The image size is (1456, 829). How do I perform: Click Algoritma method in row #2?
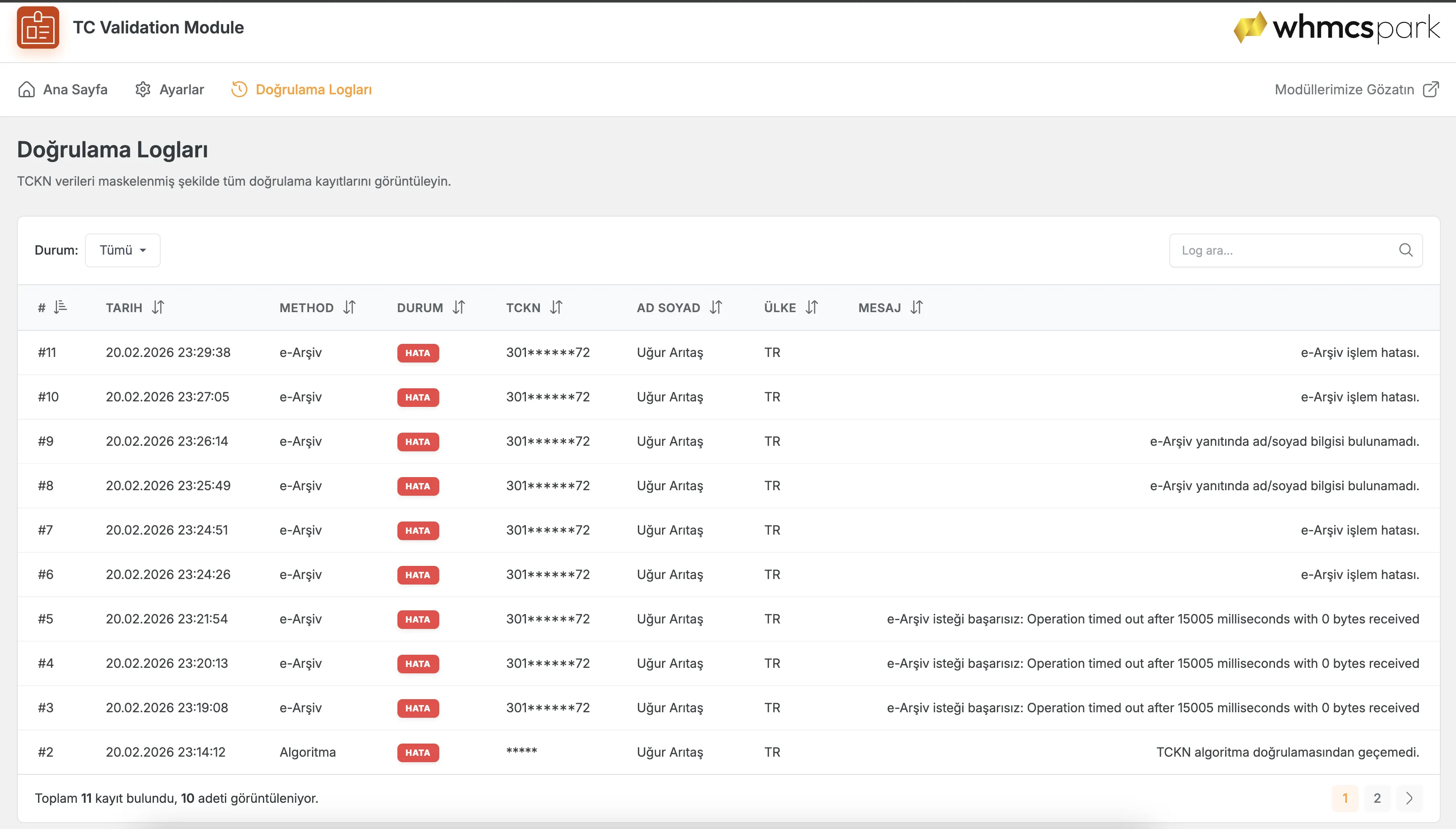tap(308, 752)
